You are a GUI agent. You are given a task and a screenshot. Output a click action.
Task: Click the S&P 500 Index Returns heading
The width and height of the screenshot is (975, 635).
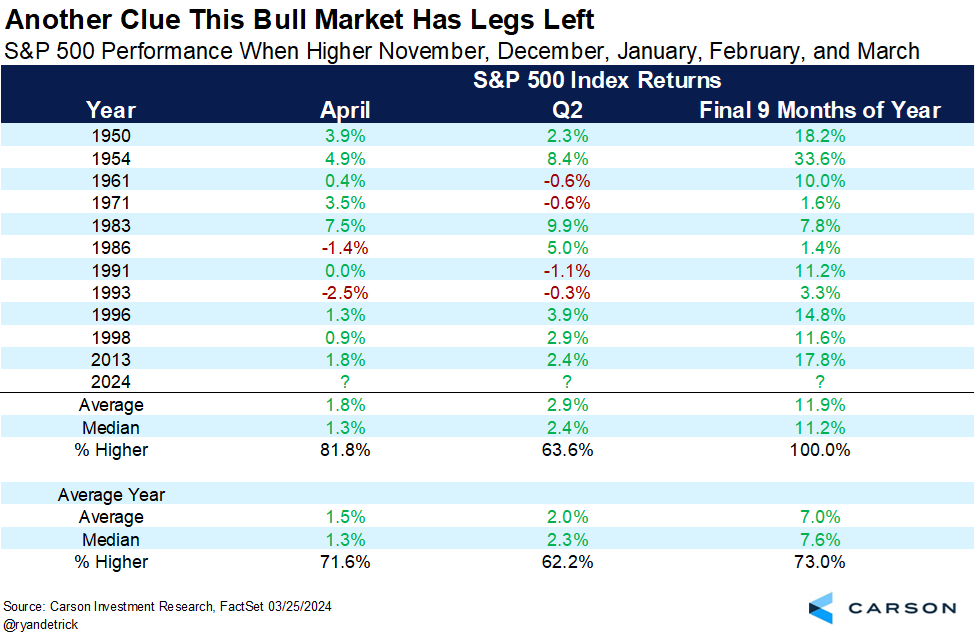pyautogui.click(x=597, y=80)
